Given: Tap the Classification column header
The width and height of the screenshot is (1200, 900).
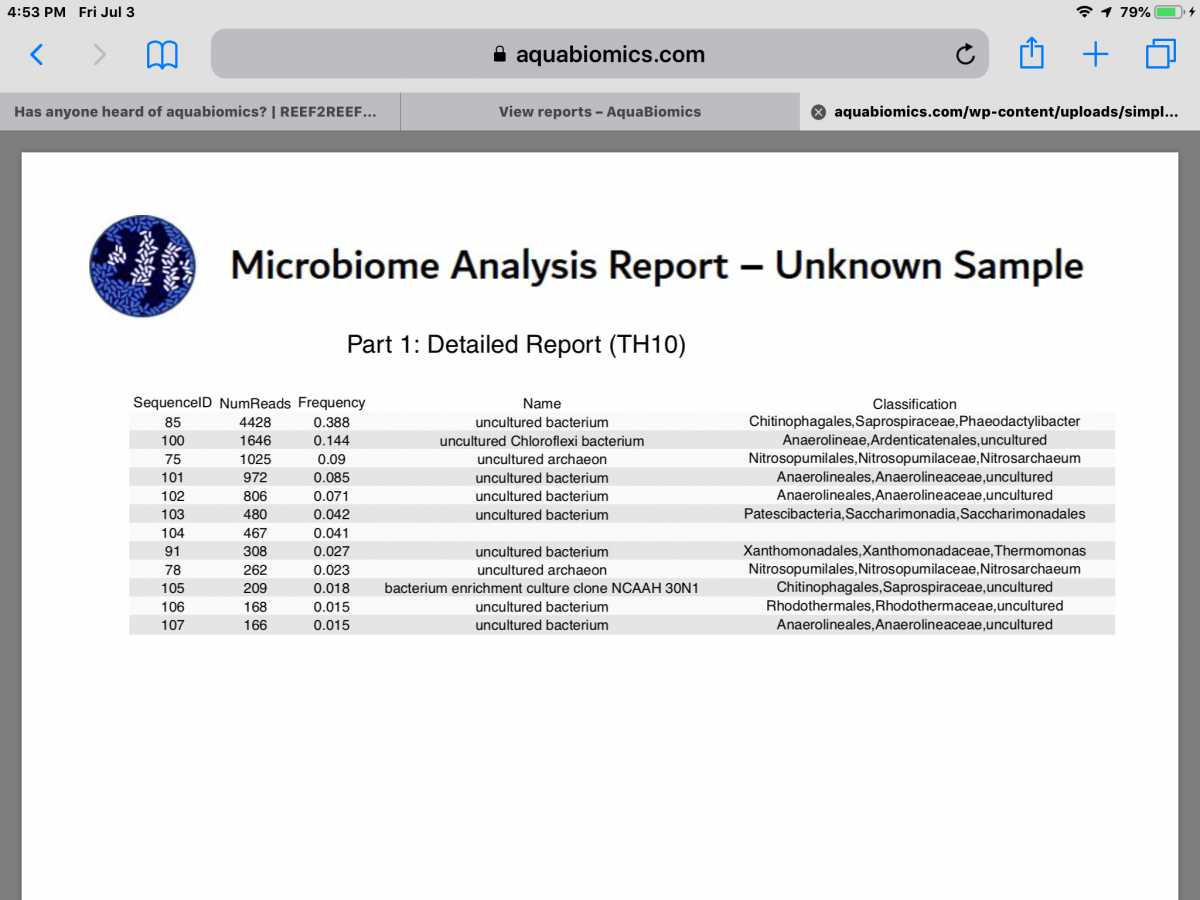Looking at the screenshot, I should 915,404.
